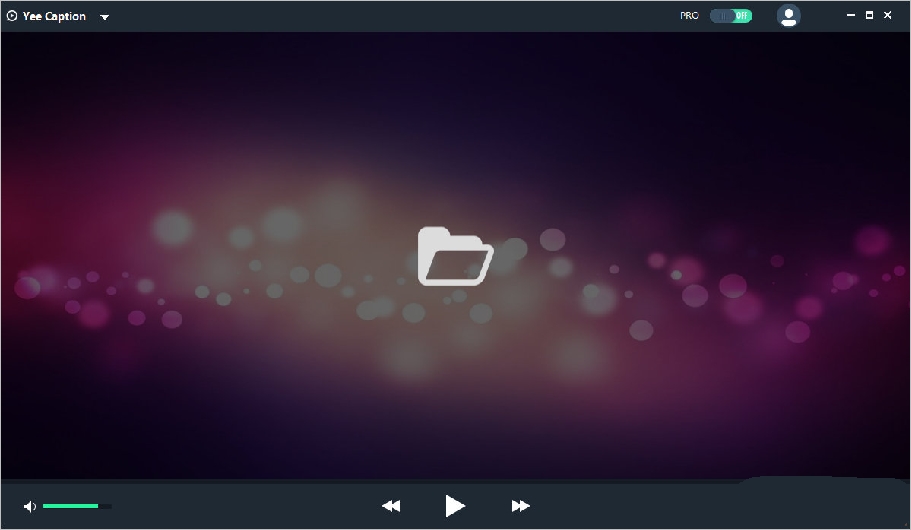Screen dimensions: 911x530
Task: Mute audio with the speaker icon
Action: pyautogui.click(x=30, y=507)
